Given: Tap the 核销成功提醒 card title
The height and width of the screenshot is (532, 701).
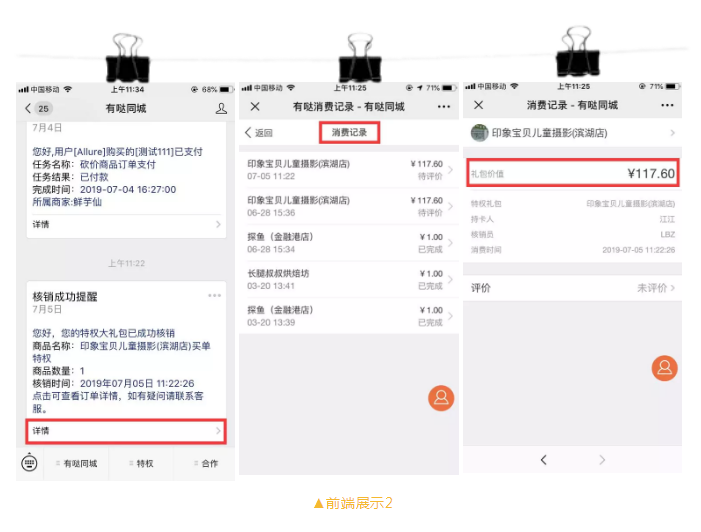Looking at the screenshot, I should pyautogui.click(x=65, y=296).
